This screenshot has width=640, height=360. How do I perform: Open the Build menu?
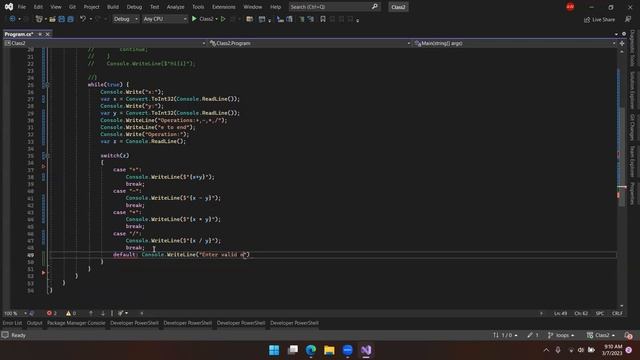coord(113,7)
